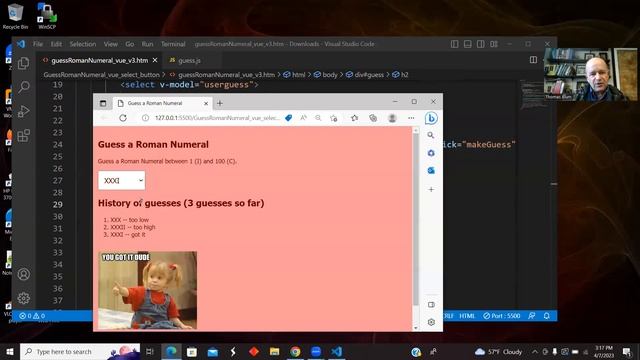The width and height of the screenshot is (640, 360).
Task: Open the VS Code Search icon
Action: coord(24,87)
